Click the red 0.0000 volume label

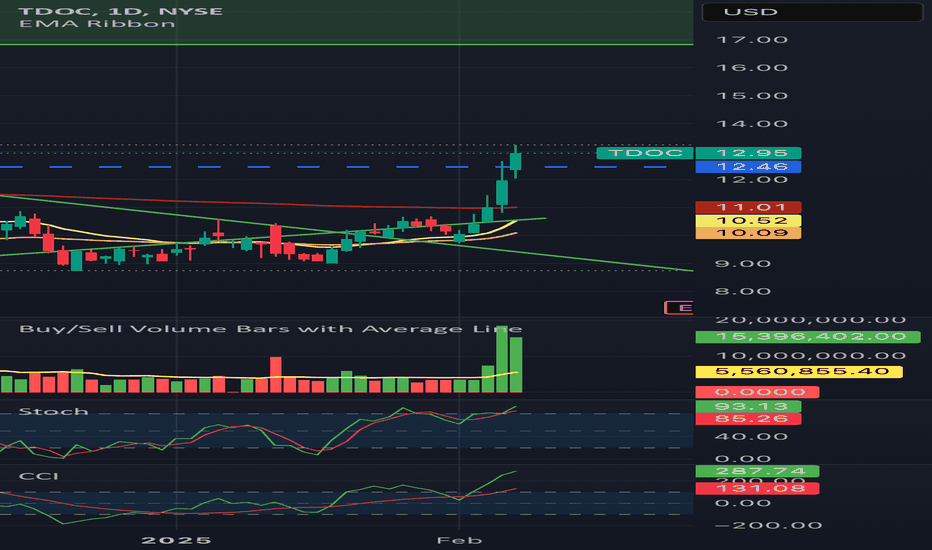click(757, 392)
